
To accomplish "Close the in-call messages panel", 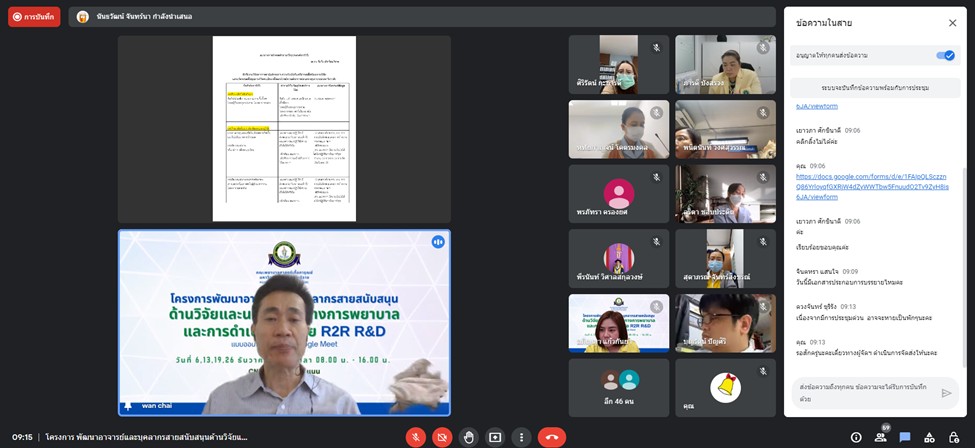I will click(x=952, y=23).
